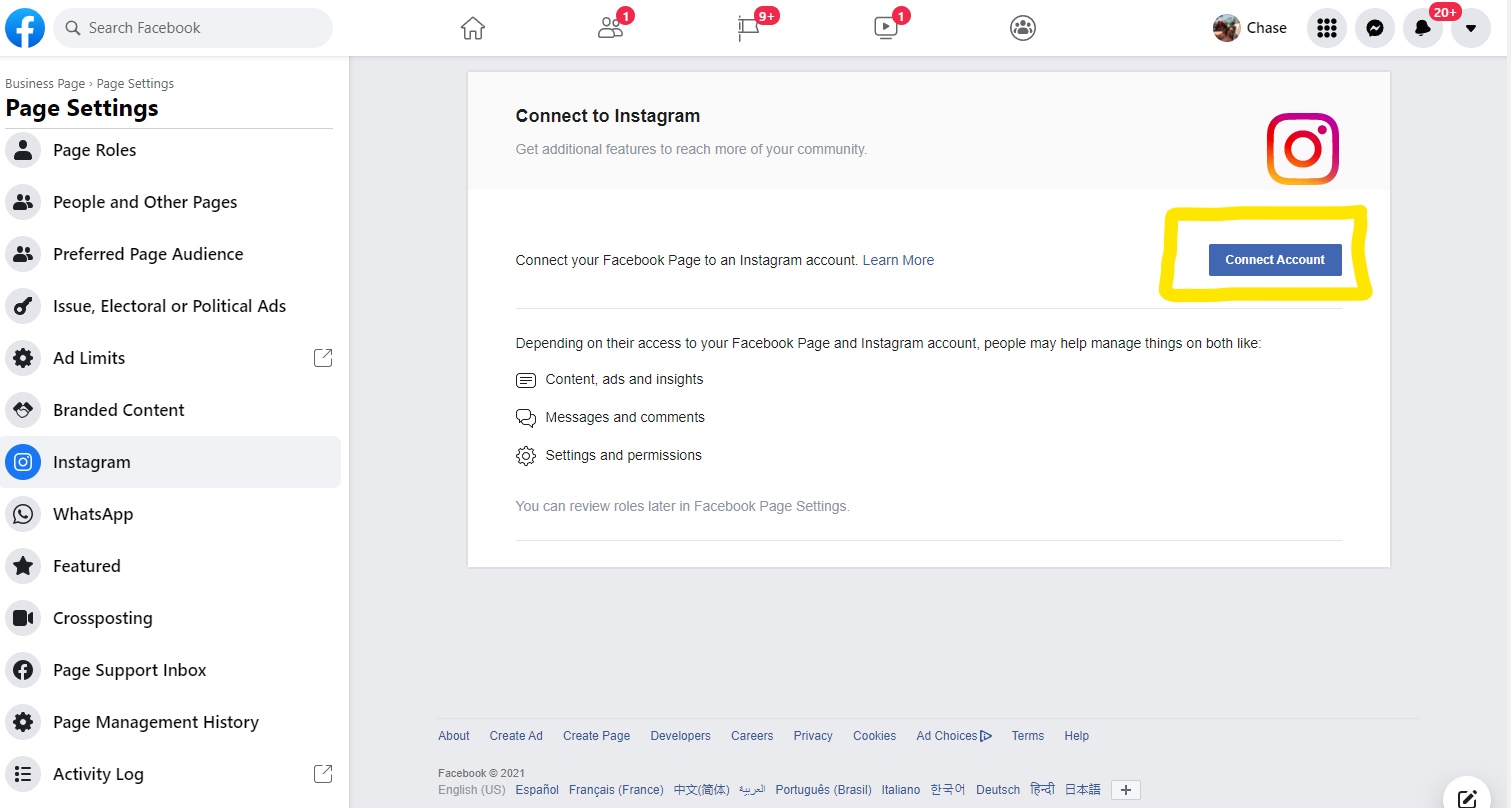This screenshot has height=808, width=1511.
Task: Click the Preferred Page Audience icon
Action: (23, 254)
